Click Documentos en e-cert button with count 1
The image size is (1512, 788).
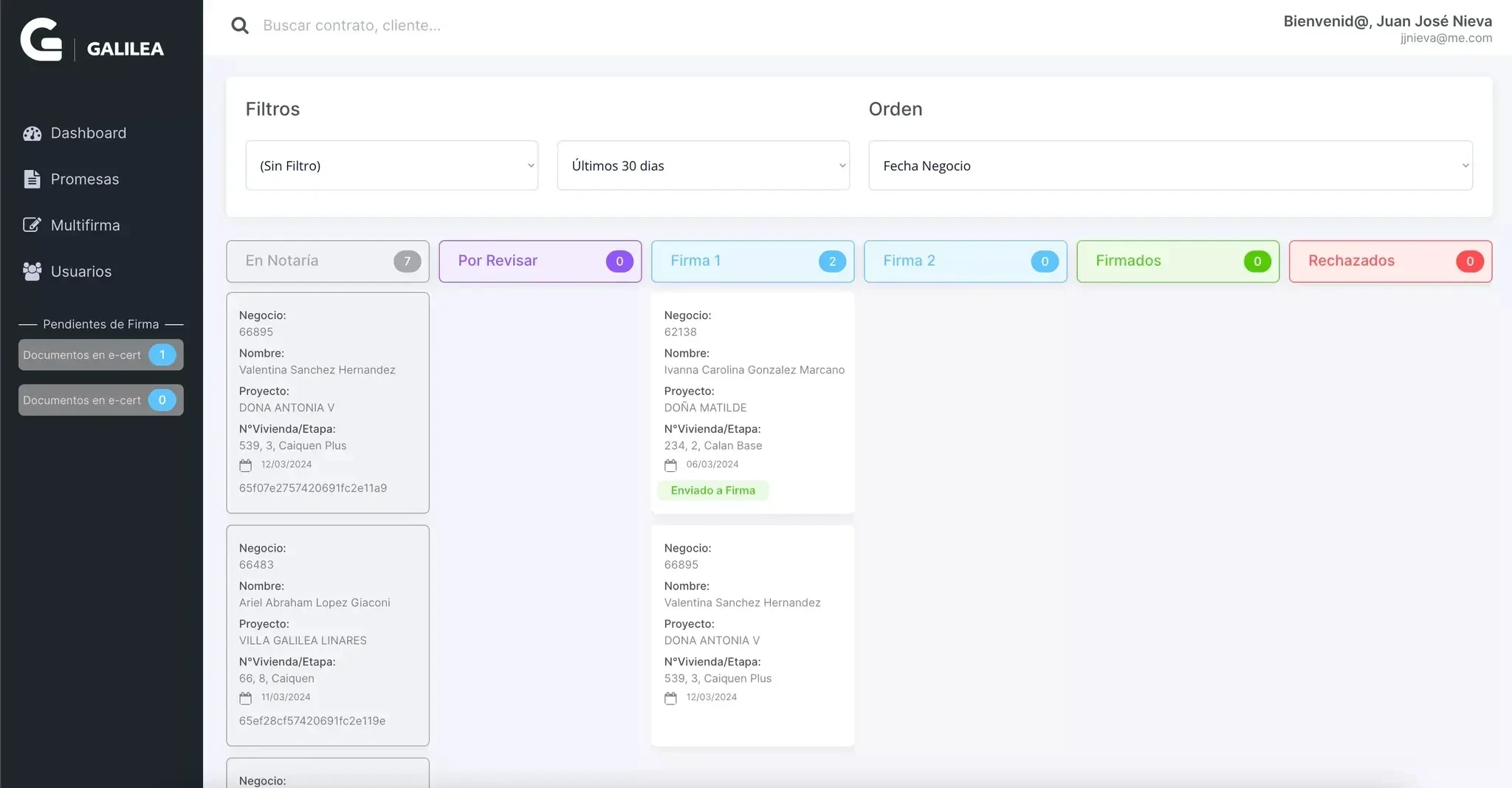coord(101,355)
